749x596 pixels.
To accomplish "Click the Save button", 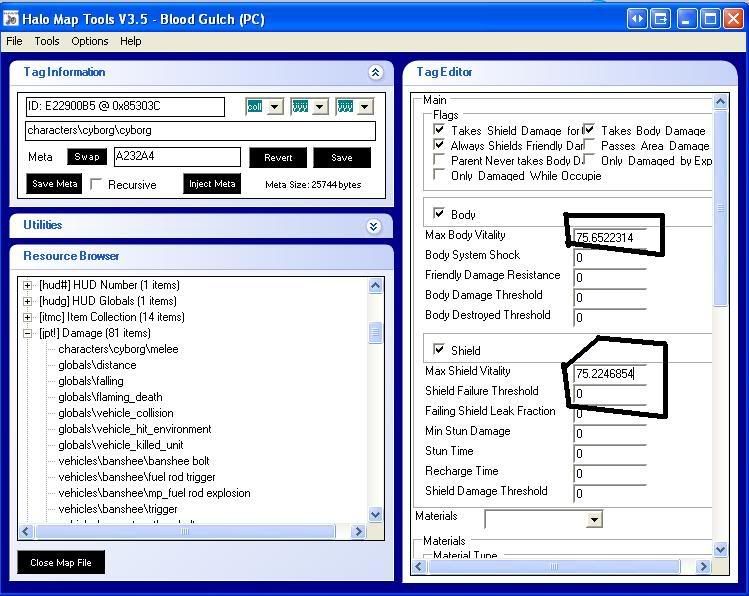I will pos(342,158).
